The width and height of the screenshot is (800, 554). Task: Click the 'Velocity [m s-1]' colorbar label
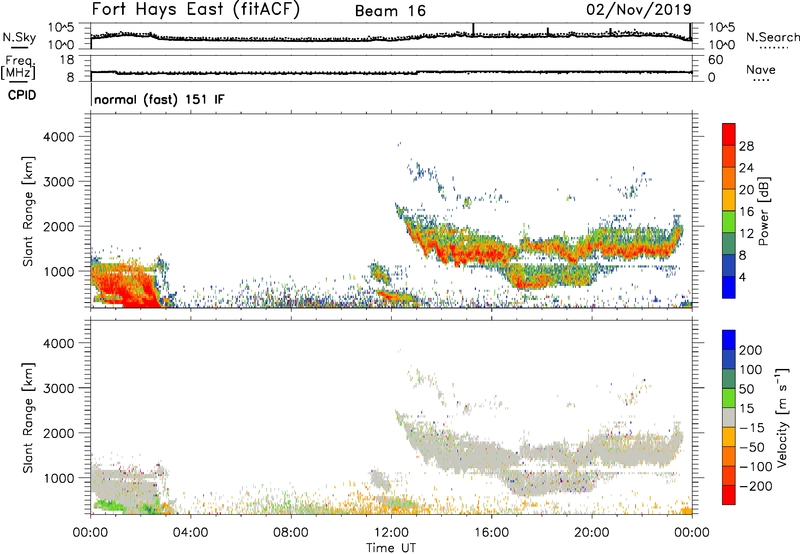point(782,417)
